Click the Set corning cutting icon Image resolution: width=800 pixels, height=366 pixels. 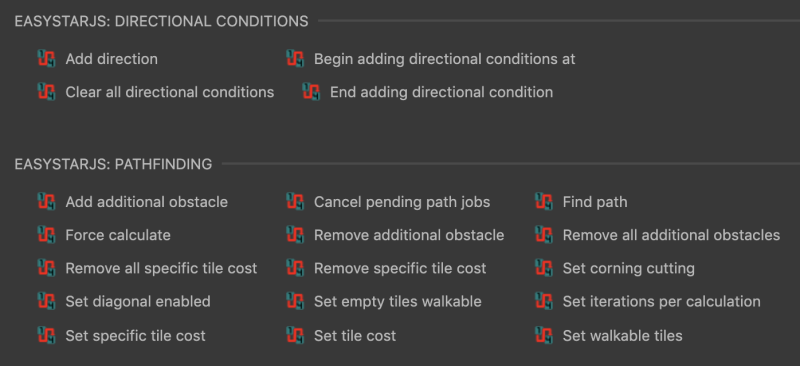click(544, 268)
